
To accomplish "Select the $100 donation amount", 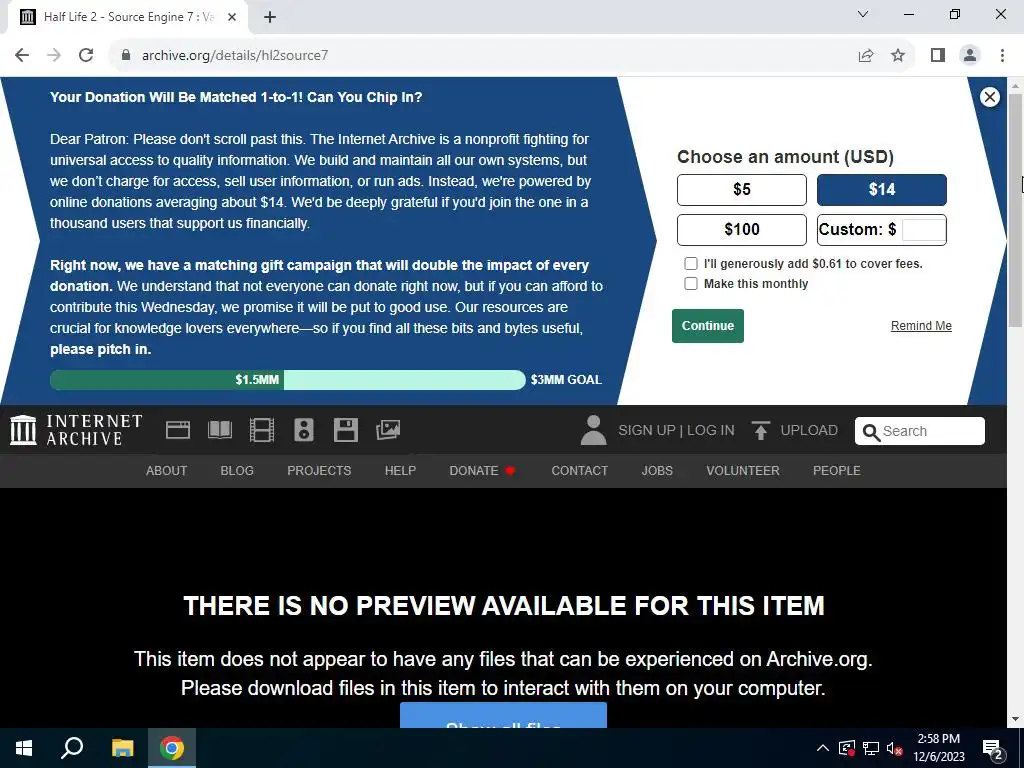I will [742, 230].
